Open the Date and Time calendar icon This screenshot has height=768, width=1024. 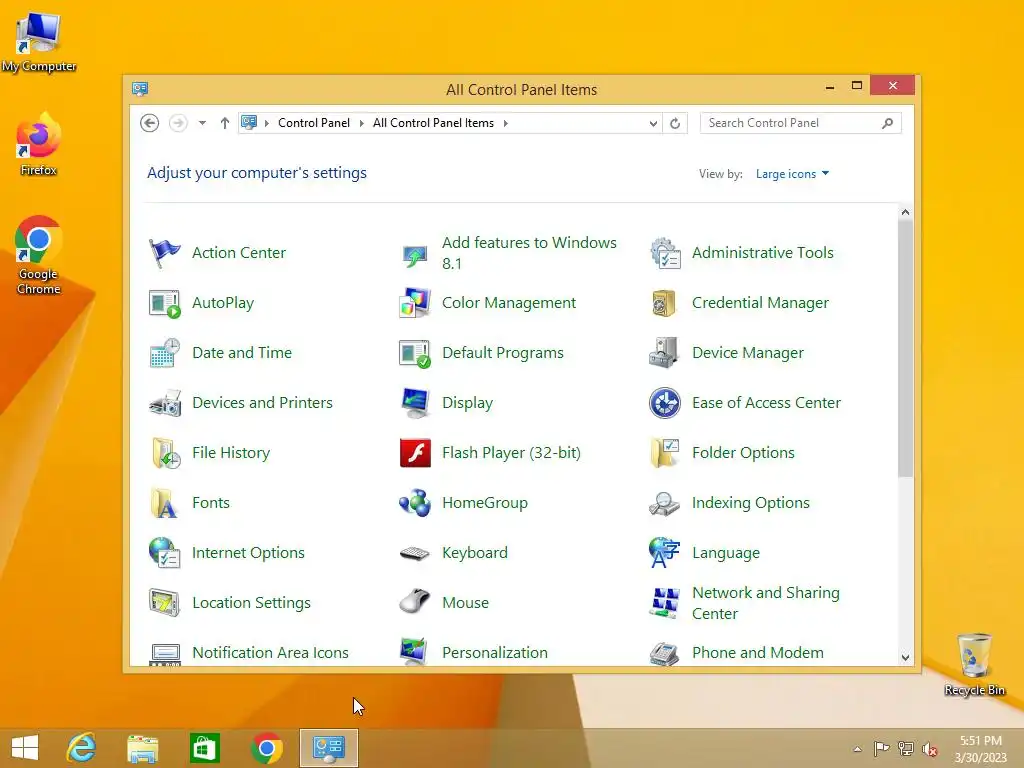[164, 353]
